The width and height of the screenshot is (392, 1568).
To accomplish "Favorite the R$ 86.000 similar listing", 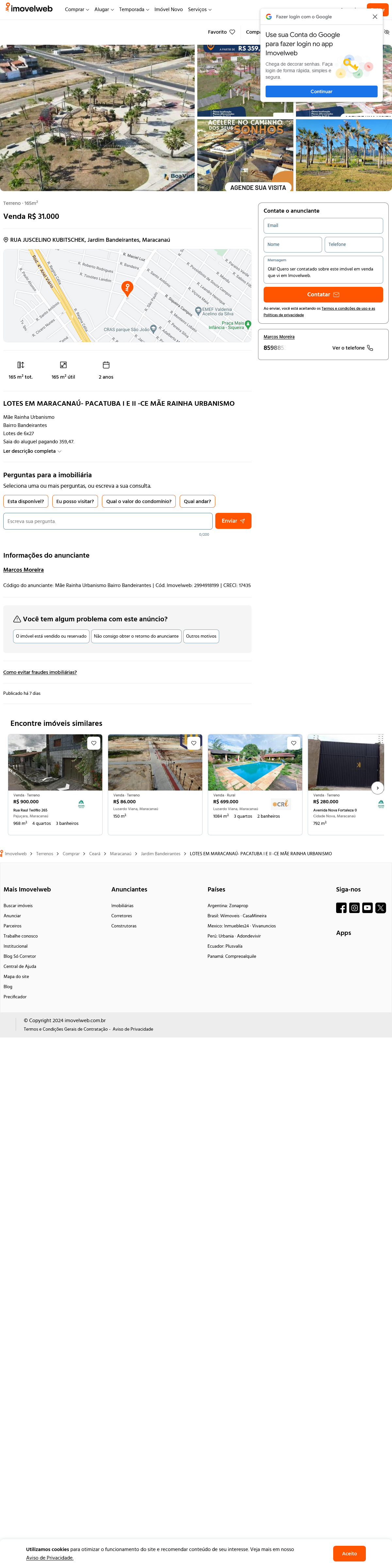I will point(194,743).
